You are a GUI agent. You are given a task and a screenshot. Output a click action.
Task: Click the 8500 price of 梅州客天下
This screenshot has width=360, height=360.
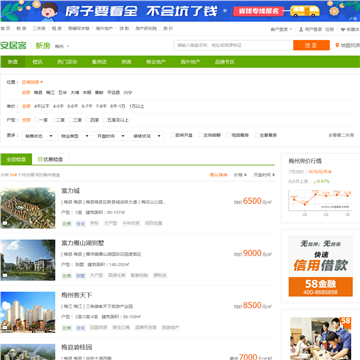(x=252, y=305)
